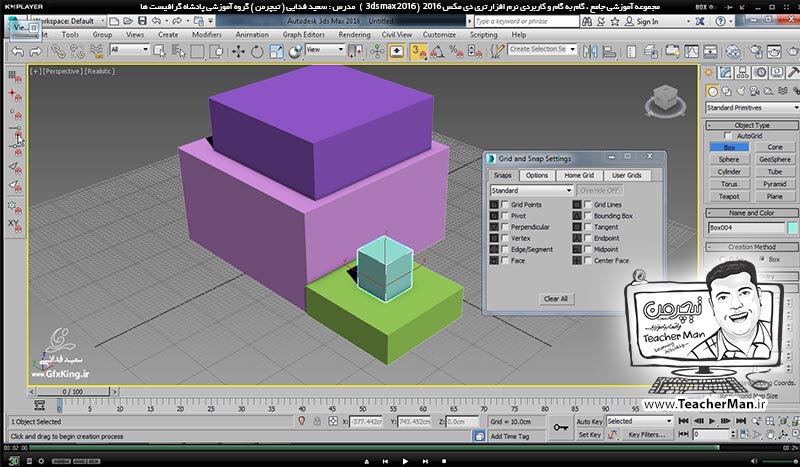Collapse the Name and Color rollout
Screen dimensions: 800x467
[752, 213]
